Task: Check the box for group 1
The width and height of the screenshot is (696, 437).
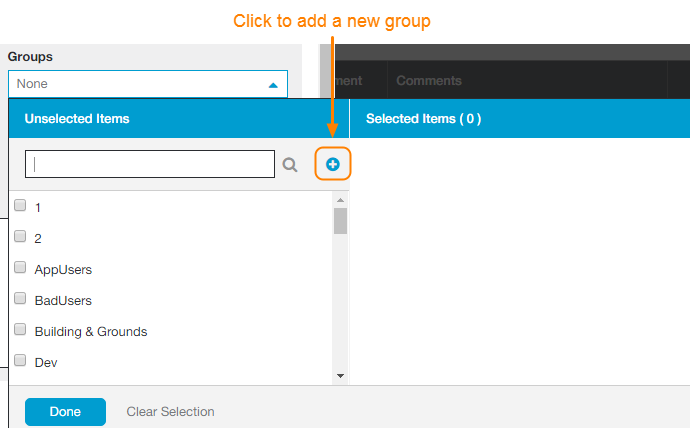Action: point(20,206)
